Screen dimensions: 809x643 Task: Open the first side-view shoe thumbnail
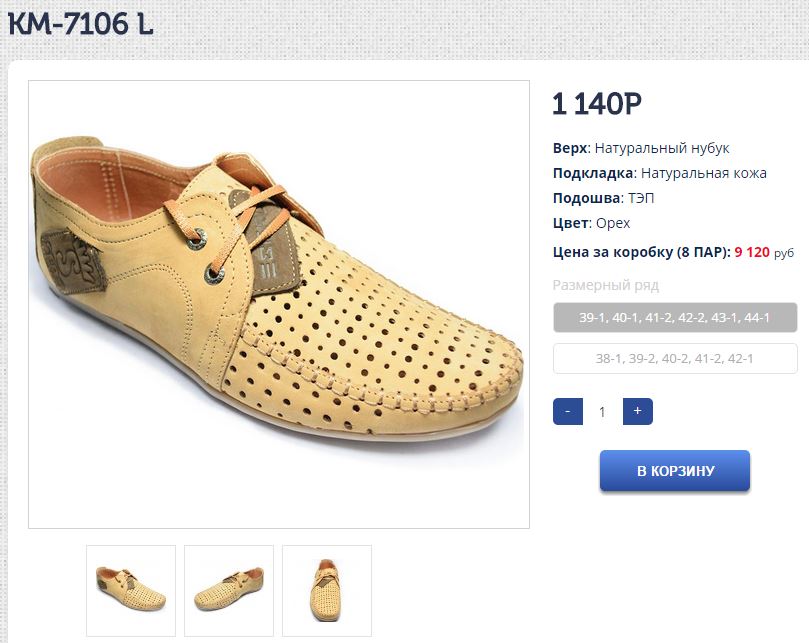(x=131, y=590)
